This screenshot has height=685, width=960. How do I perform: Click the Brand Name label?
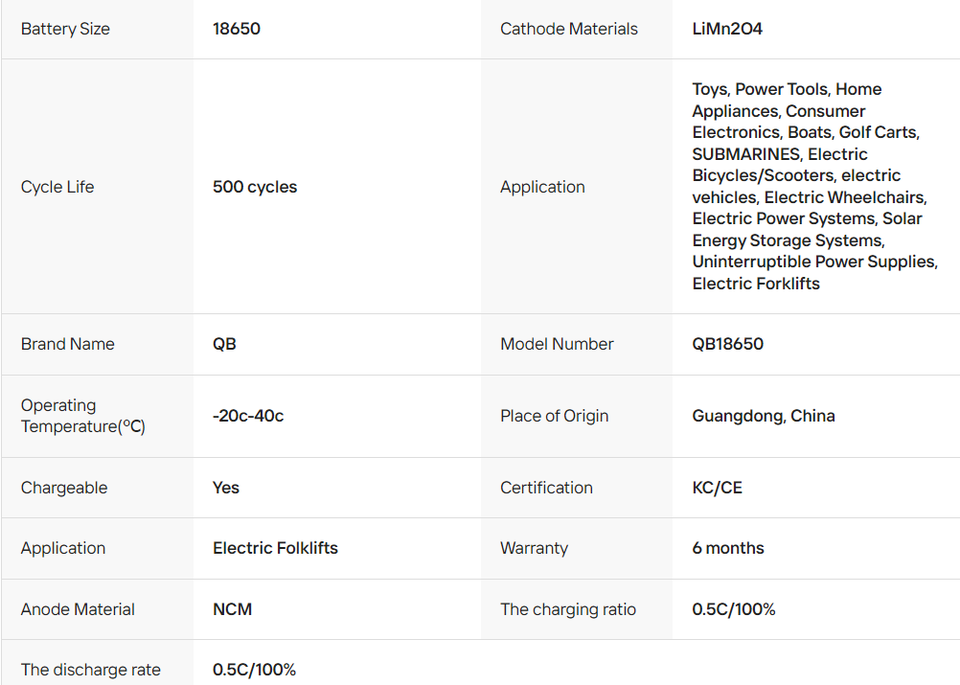click(67, 344)
